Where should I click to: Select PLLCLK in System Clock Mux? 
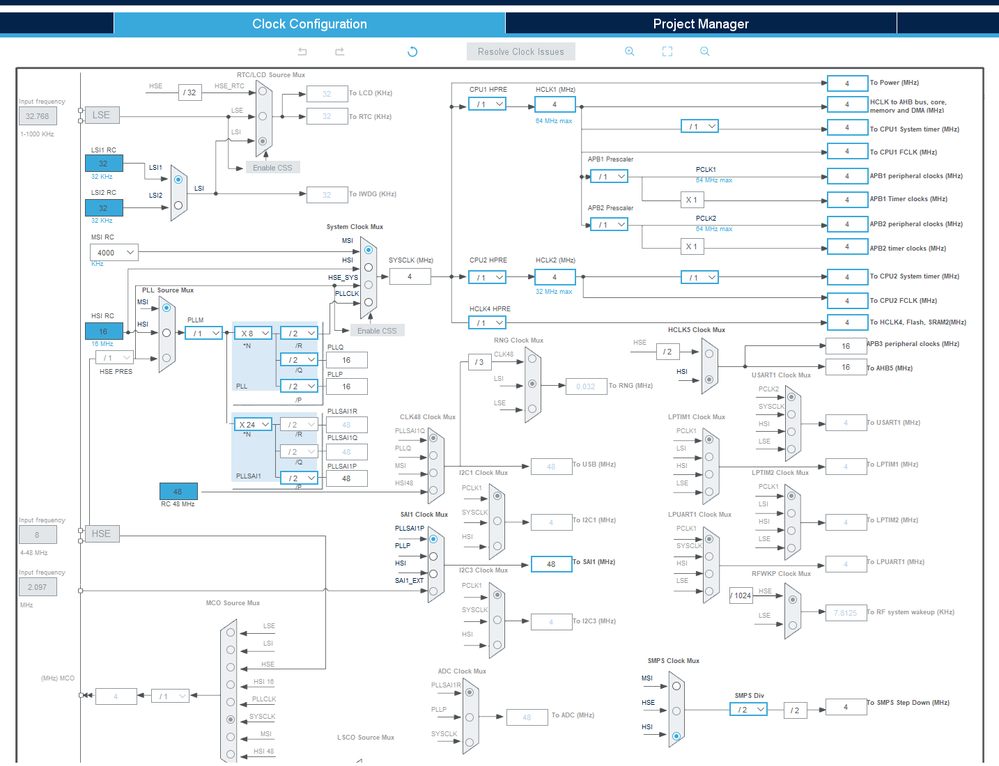tap(368, 302)
